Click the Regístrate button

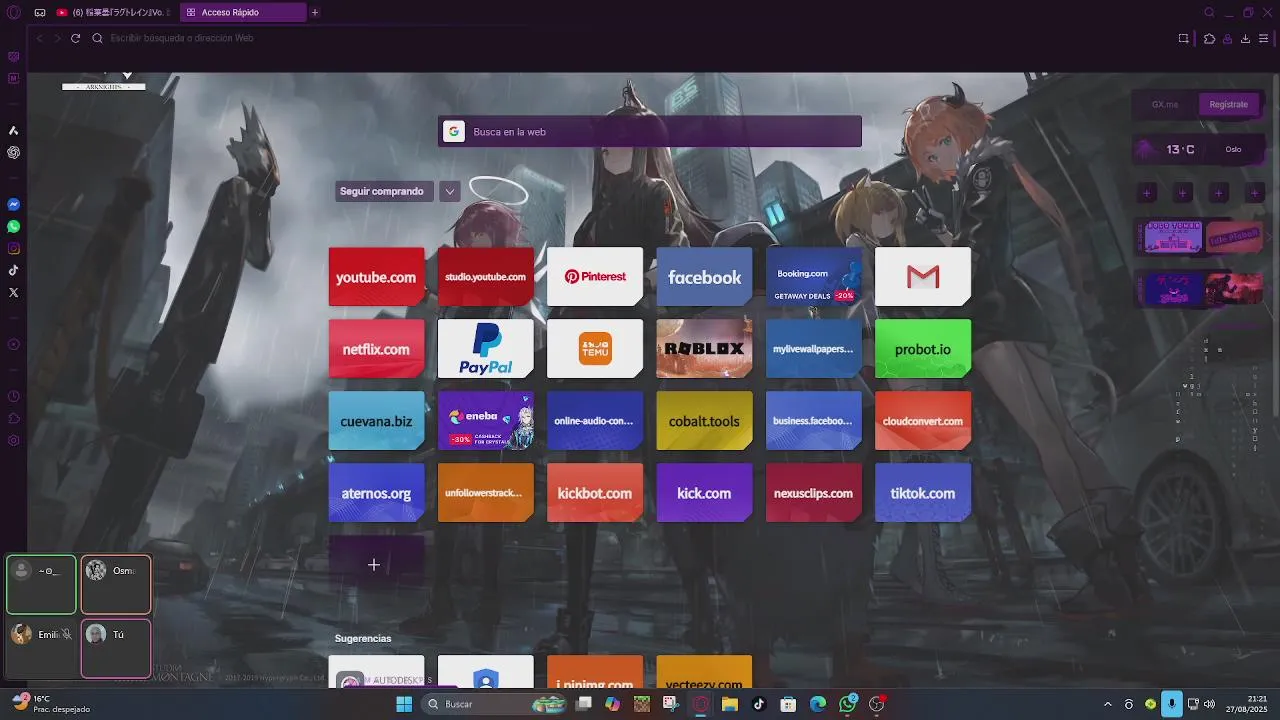click(1228, 104)
